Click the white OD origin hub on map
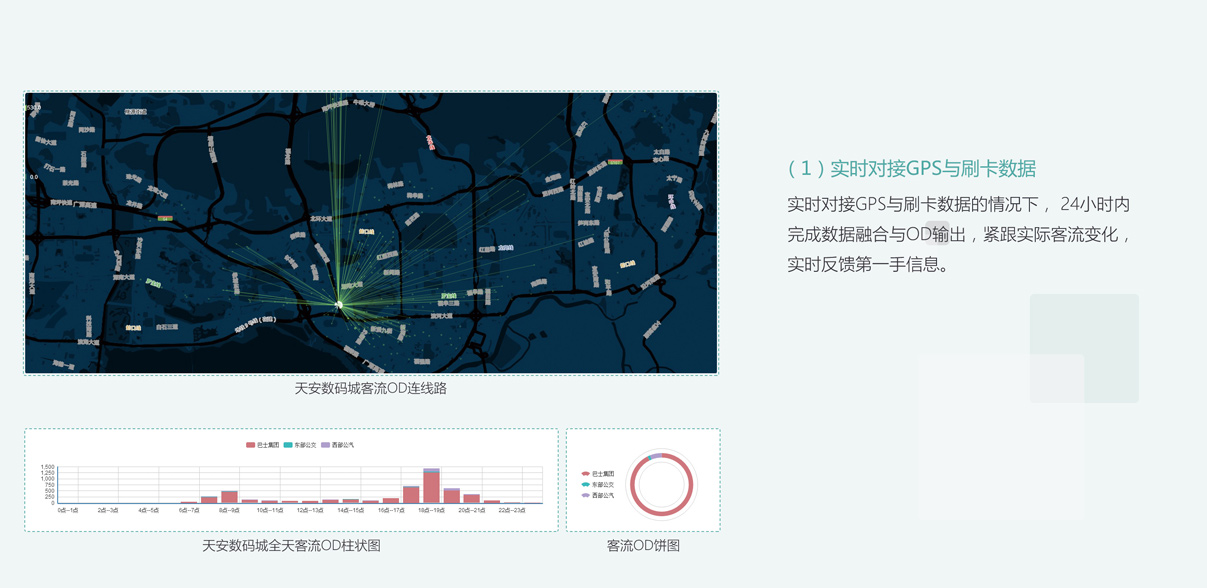The height and width of the screenshot is (588, 1207). coord(339,304)
